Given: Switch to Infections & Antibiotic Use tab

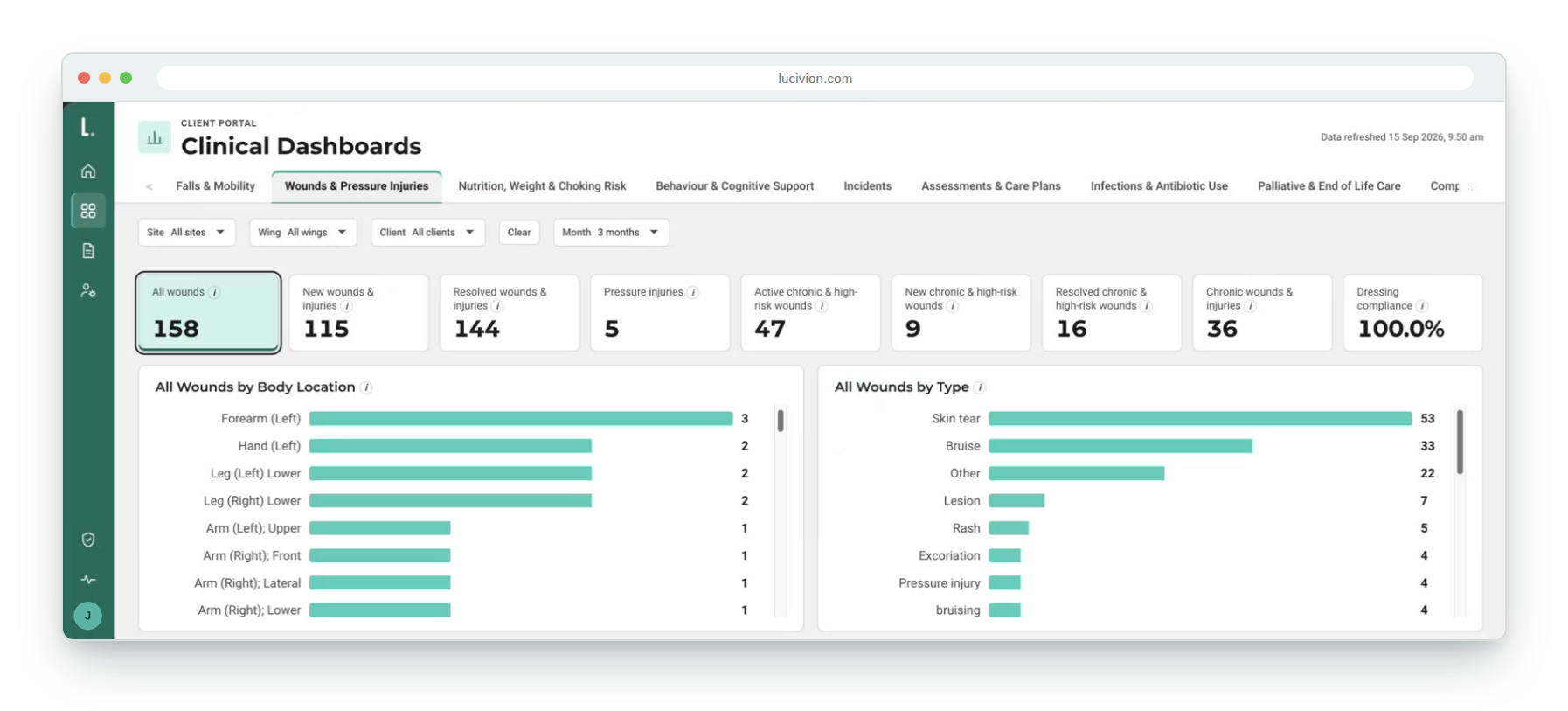Looking at the screenshot, I should click(1159, 186).
